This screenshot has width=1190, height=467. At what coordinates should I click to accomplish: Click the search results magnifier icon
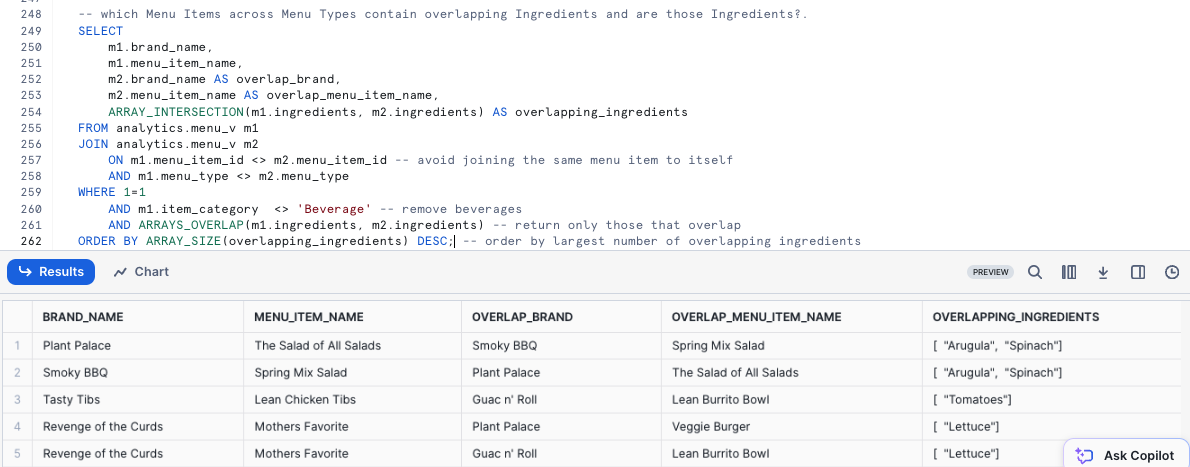pyautogui.click(x=1035, y=272)
